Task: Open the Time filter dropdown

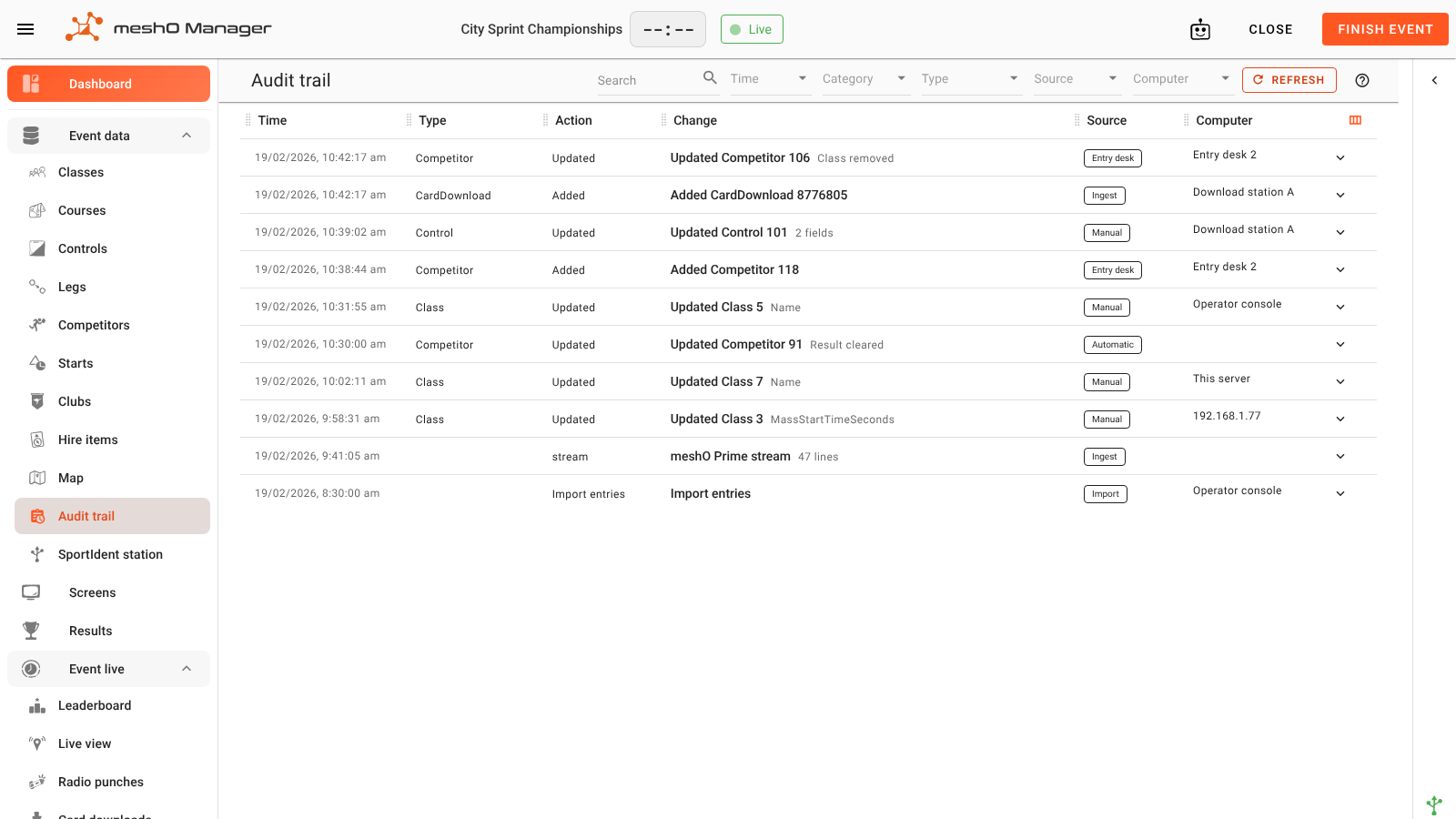Action: point(769,79)
